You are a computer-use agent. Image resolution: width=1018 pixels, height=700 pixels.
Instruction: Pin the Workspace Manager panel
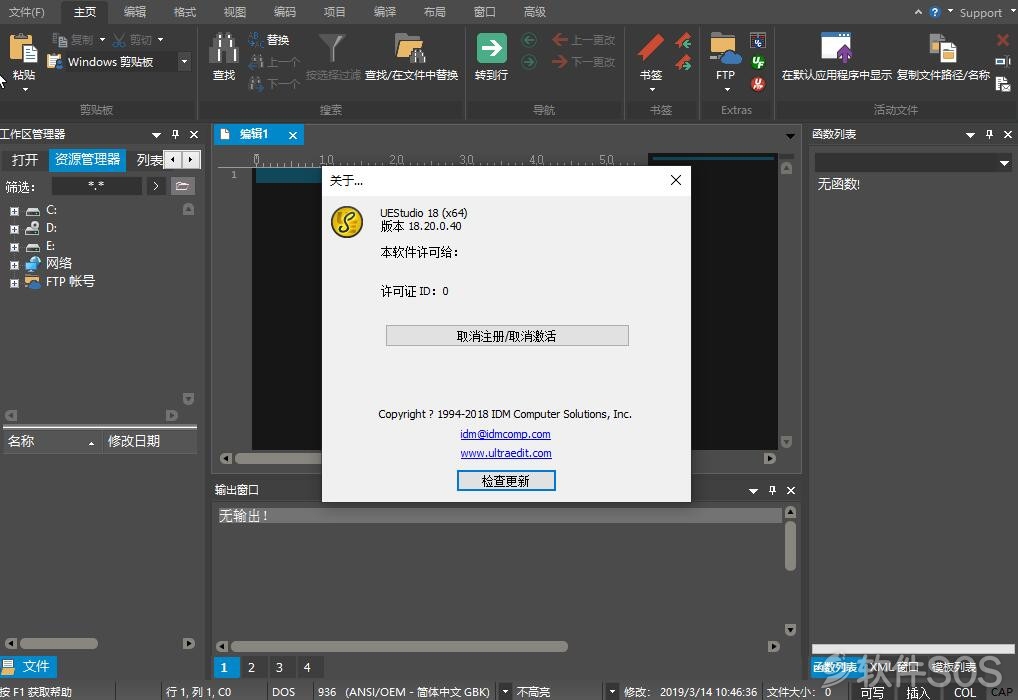pos(175,134)
